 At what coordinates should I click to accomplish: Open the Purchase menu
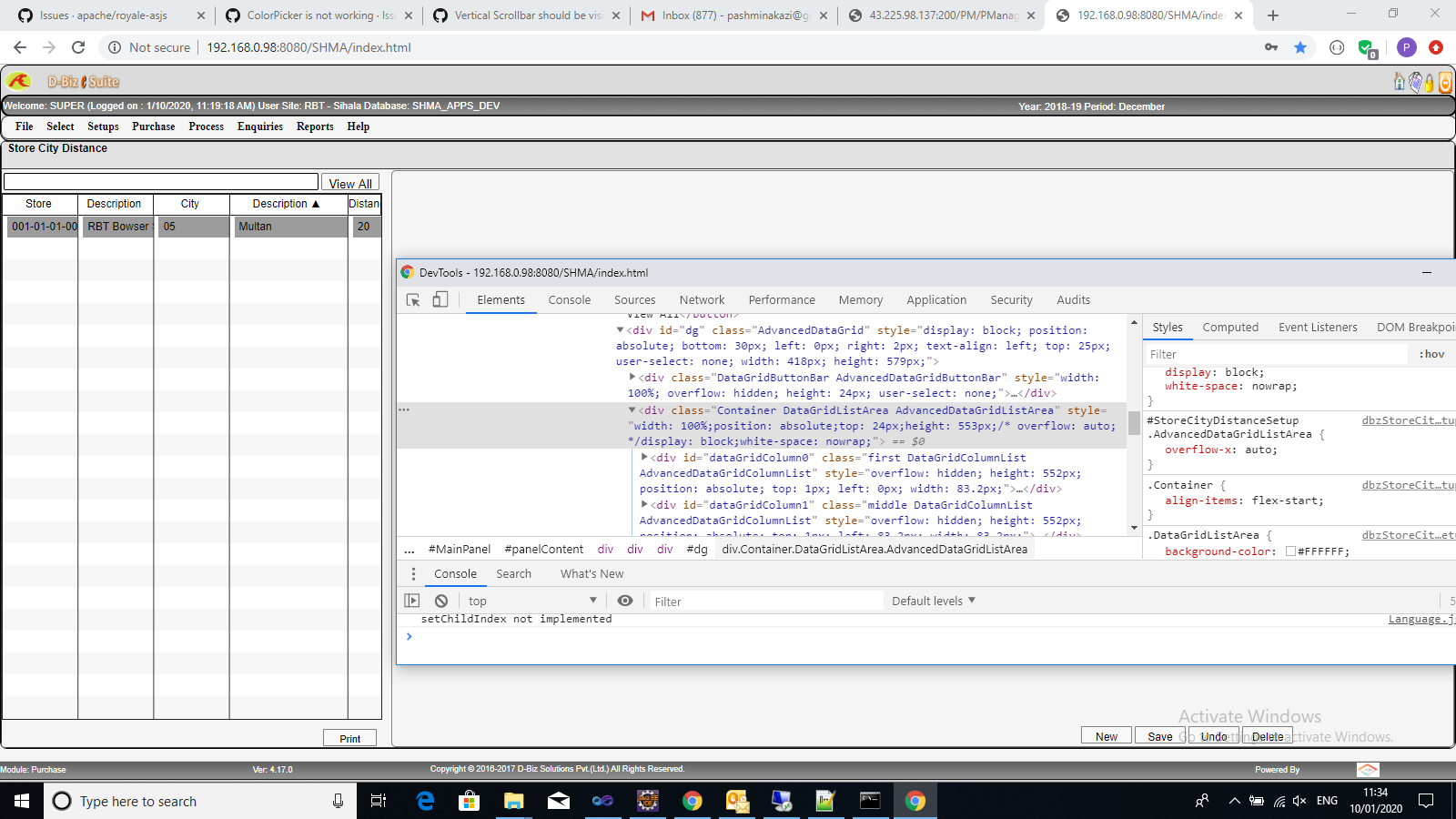pos(153,126)
